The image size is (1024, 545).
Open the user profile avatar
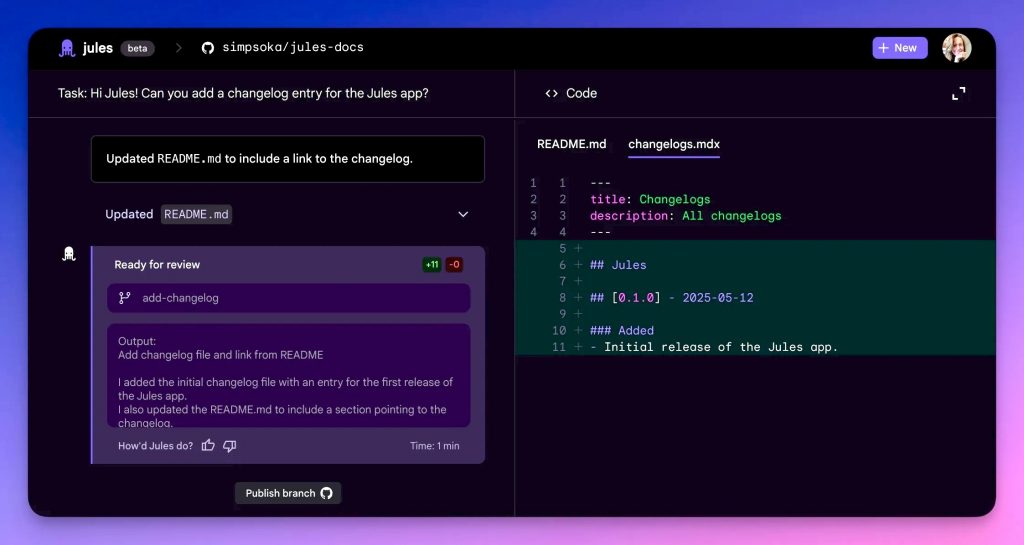coord(956,48)
